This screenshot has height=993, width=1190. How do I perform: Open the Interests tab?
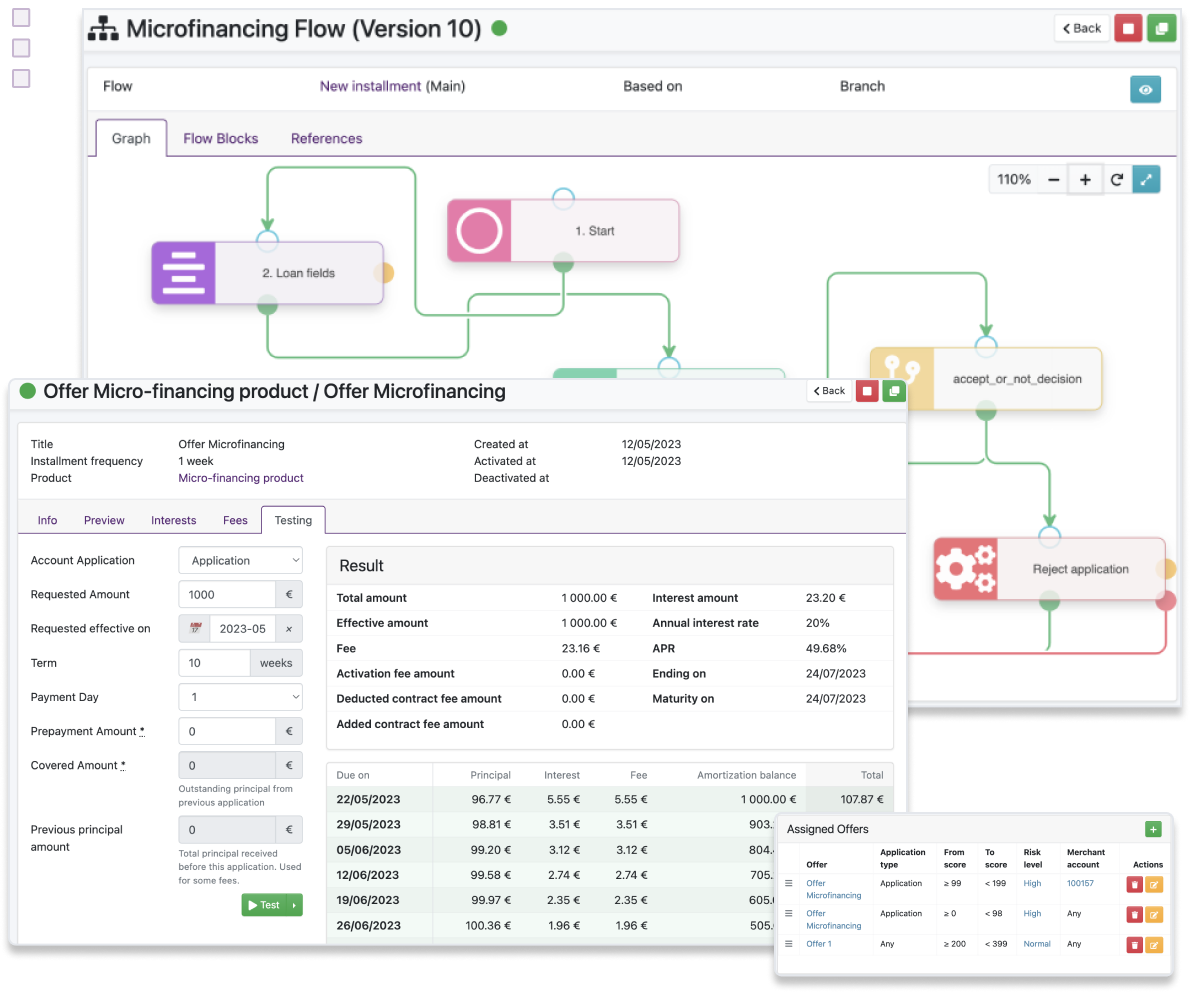point(173,520)
